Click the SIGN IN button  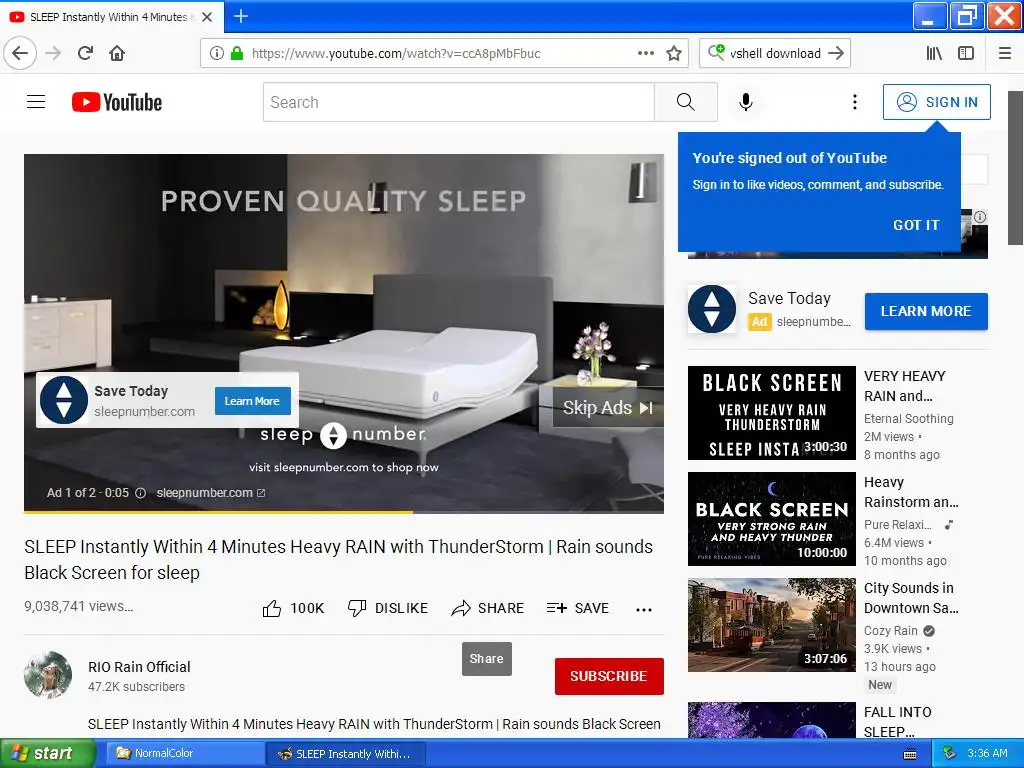936,102
